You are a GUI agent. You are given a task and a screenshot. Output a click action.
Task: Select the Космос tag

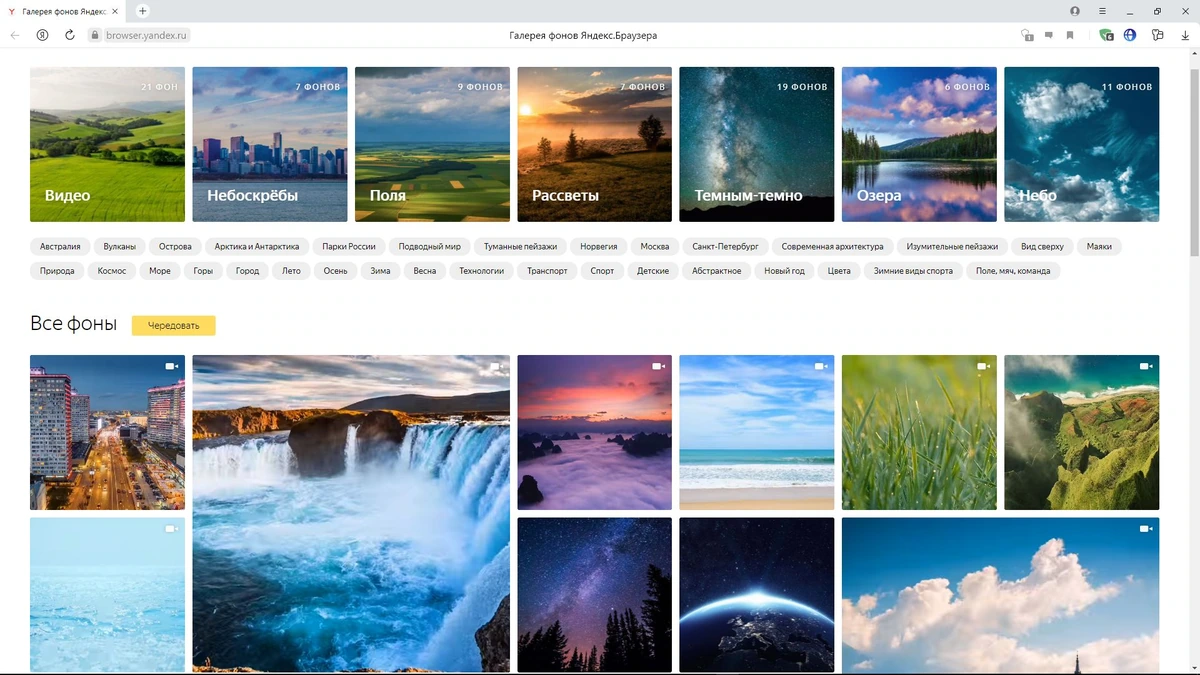[x=112, y=271]
